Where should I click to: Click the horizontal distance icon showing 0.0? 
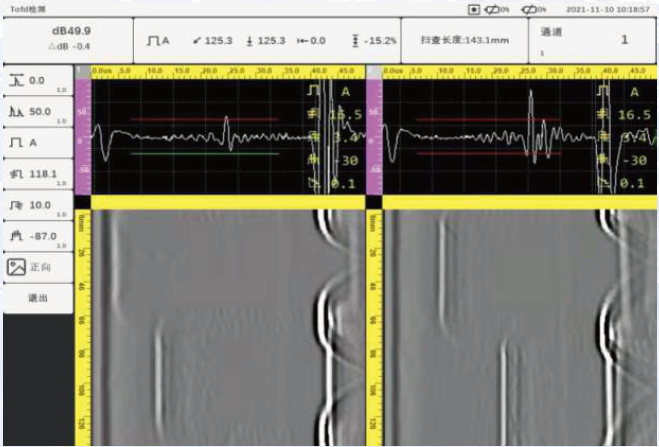(x=302, y=41)
